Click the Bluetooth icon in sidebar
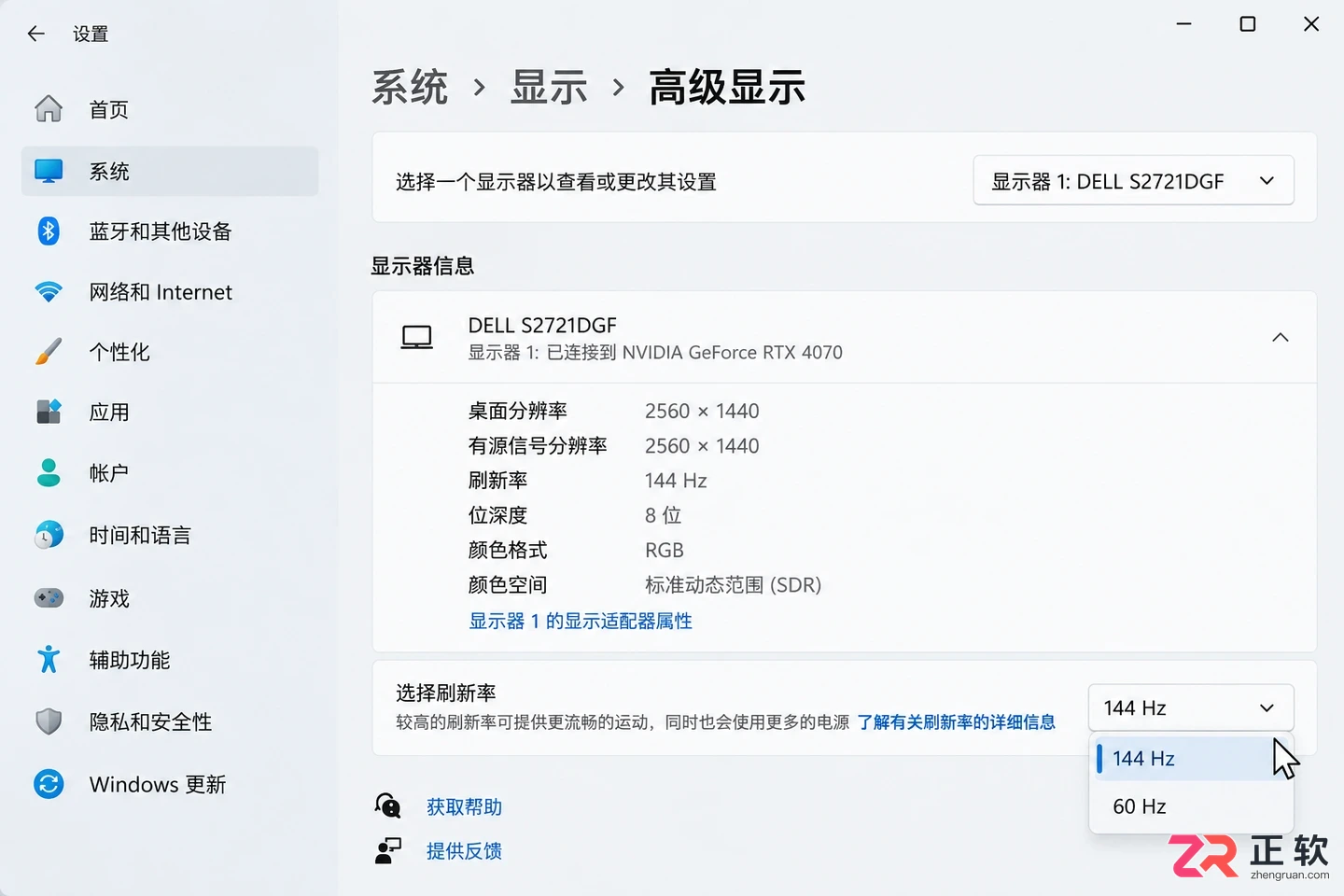 (x=49, y=231)
